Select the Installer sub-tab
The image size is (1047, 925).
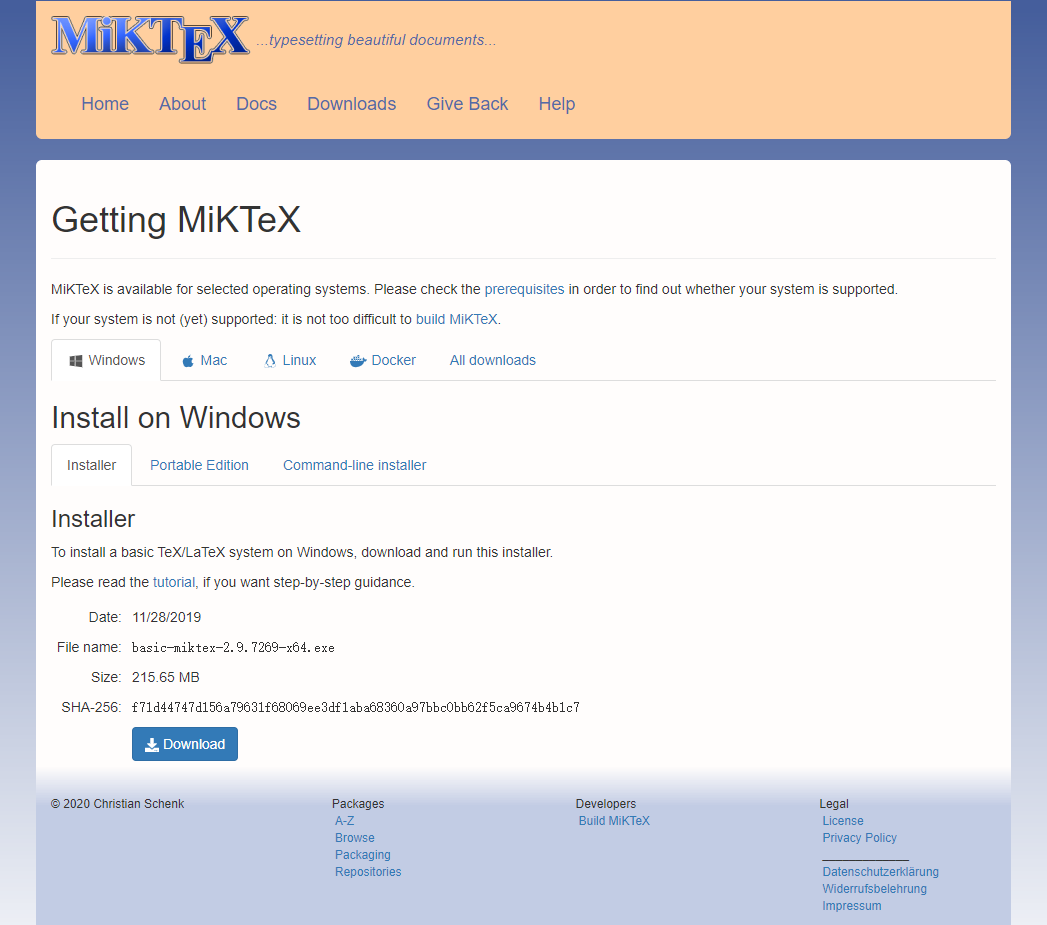tap(91, 466)
